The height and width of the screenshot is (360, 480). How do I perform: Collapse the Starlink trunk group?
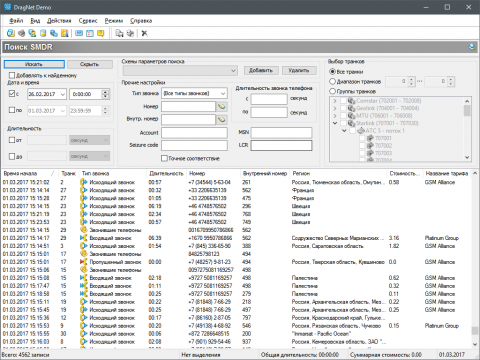[335, 123]
